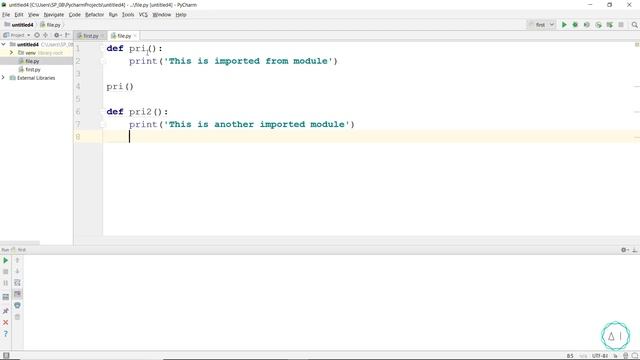Image resolution: width=640 pixels, height=360 pixels.
Task: Go up the stack trace arrow
Action: click(x=17, y=260)
